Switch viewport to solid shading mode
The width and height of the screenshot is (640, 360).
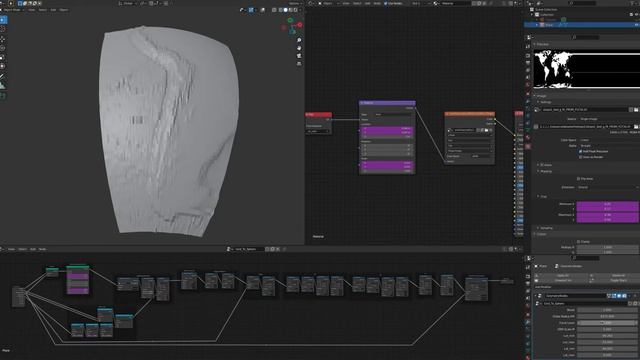[x=285, y=10]
